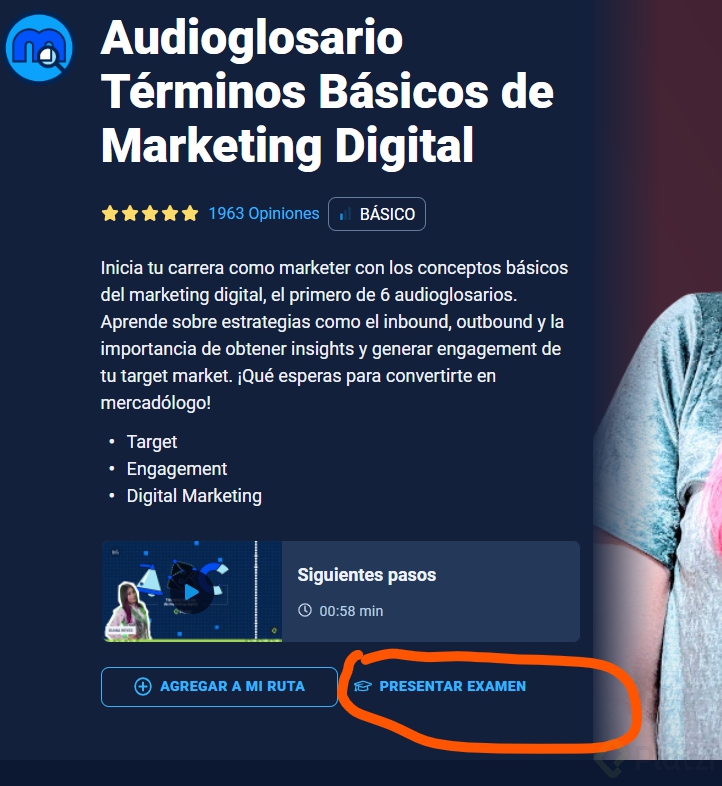722x786 pixels.
Task: Click the plus icon in Agregar a mi ruta
Action: coord(143,686)
